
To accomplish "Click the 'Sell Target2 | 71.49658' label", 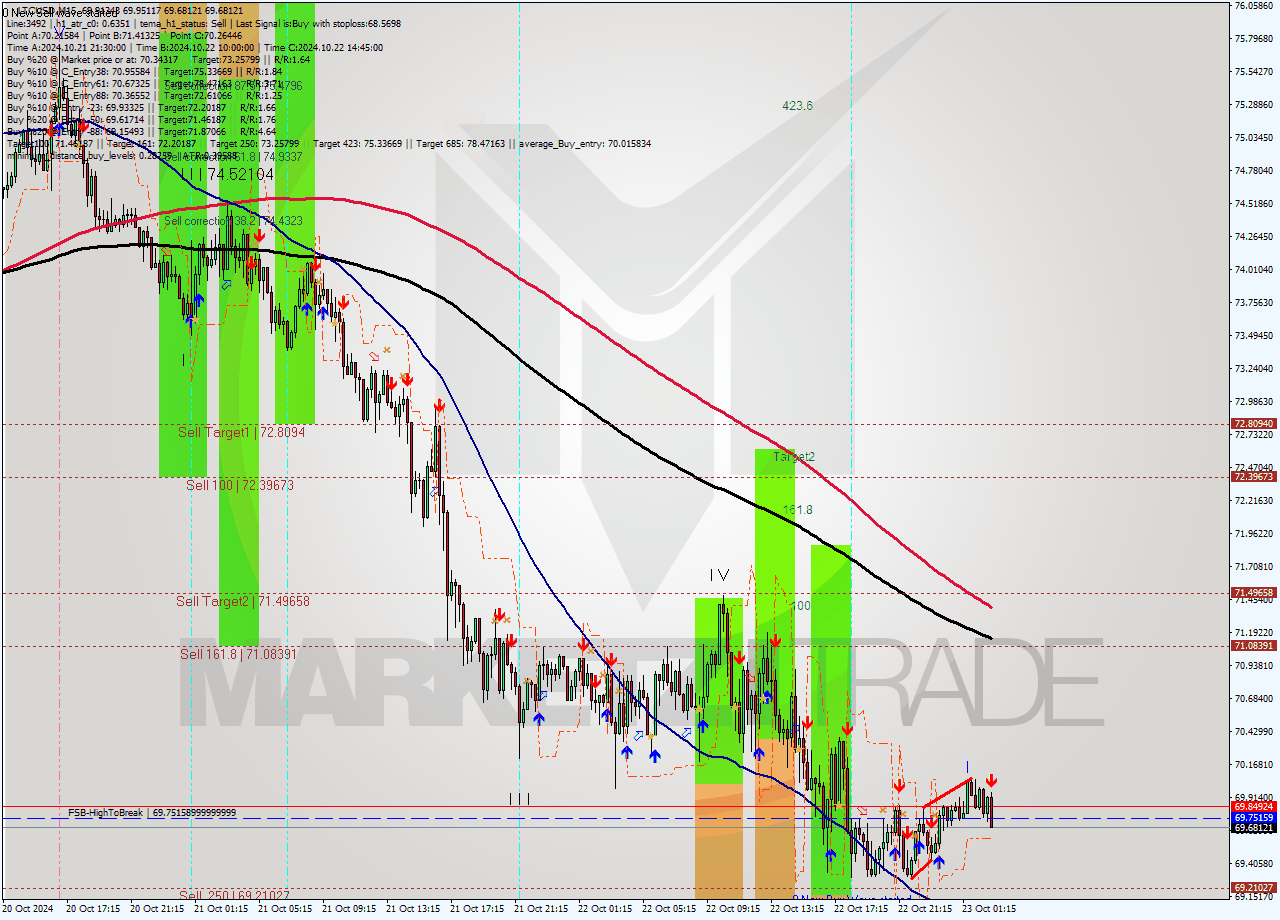I will point(243,601).
